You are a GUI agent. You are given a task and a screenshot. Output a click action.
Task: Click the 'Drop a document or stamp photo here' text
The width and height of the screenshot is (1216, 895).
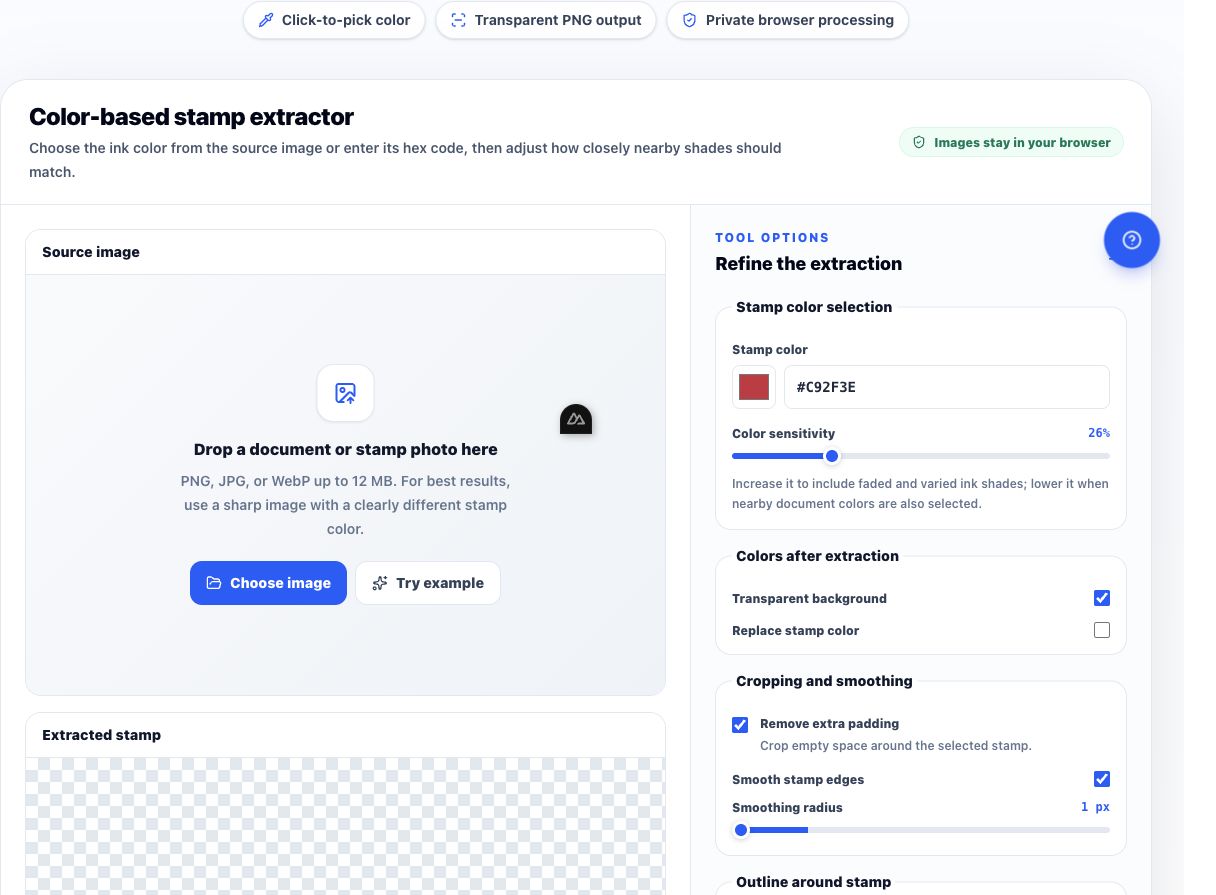(345, 450)
